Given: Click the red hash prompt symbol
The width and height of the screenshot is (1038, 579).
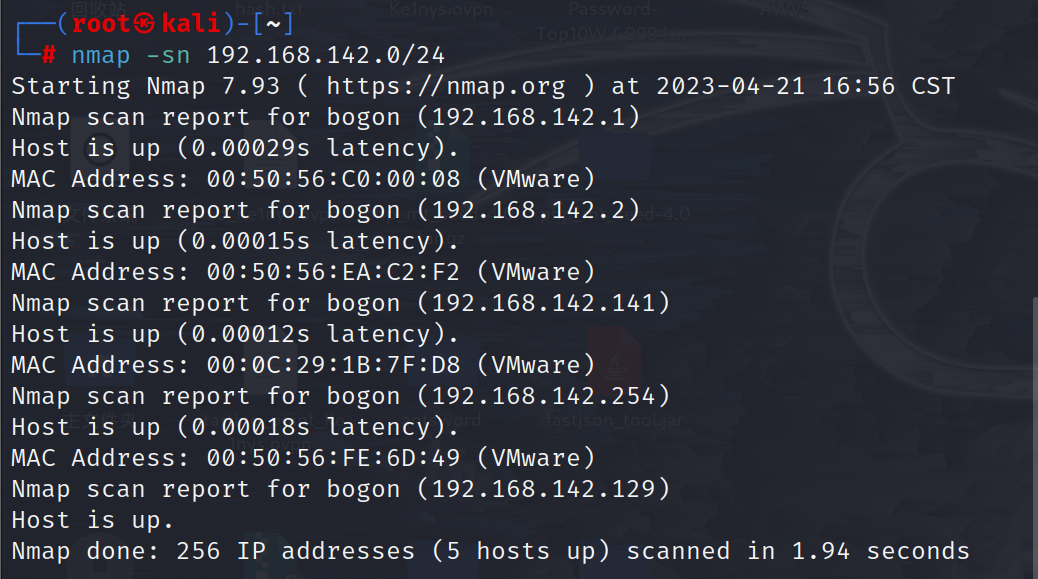Looking at the screenshot, I should click(48, 54).
